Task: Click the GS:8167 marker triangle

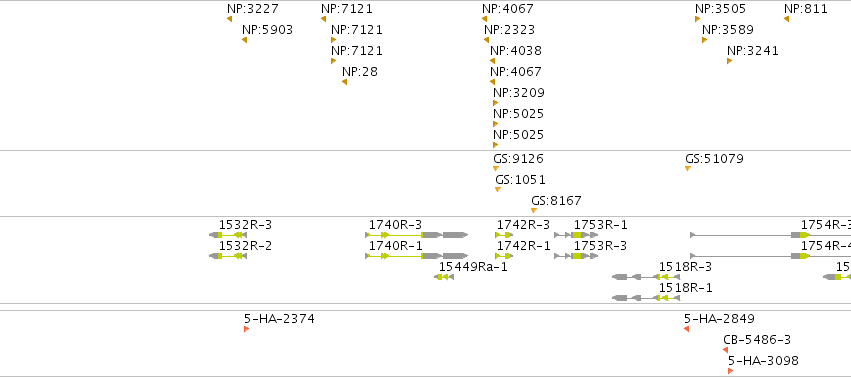Action: 534,210
